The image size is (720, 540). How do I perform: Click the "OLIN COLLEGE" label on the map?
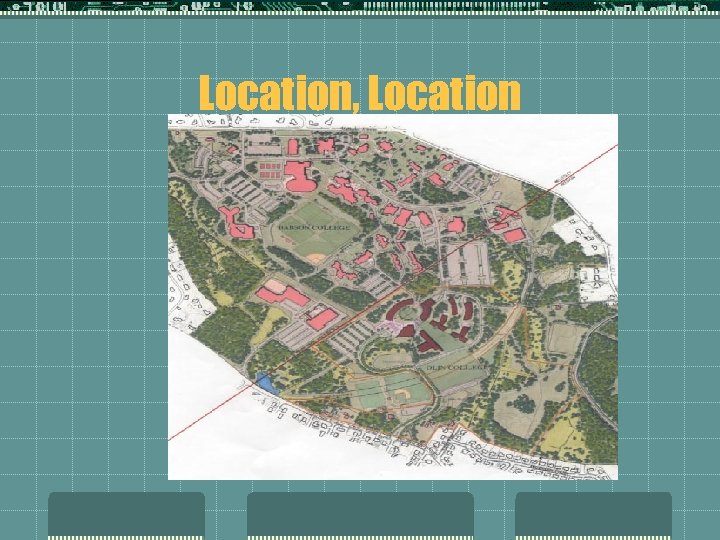coord(456,368)
